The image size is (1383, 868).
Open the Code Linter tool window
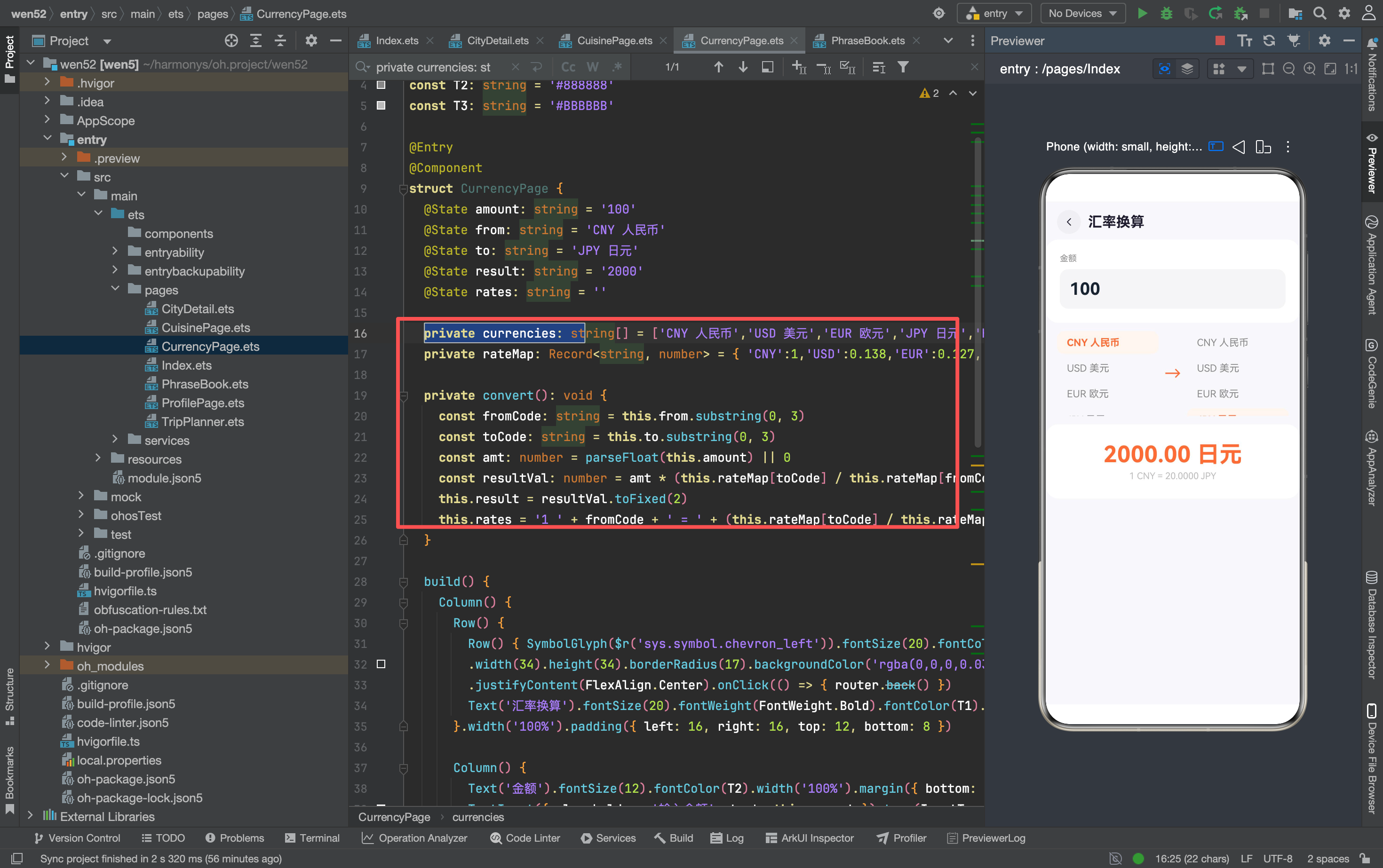click(x=525, y=837)
